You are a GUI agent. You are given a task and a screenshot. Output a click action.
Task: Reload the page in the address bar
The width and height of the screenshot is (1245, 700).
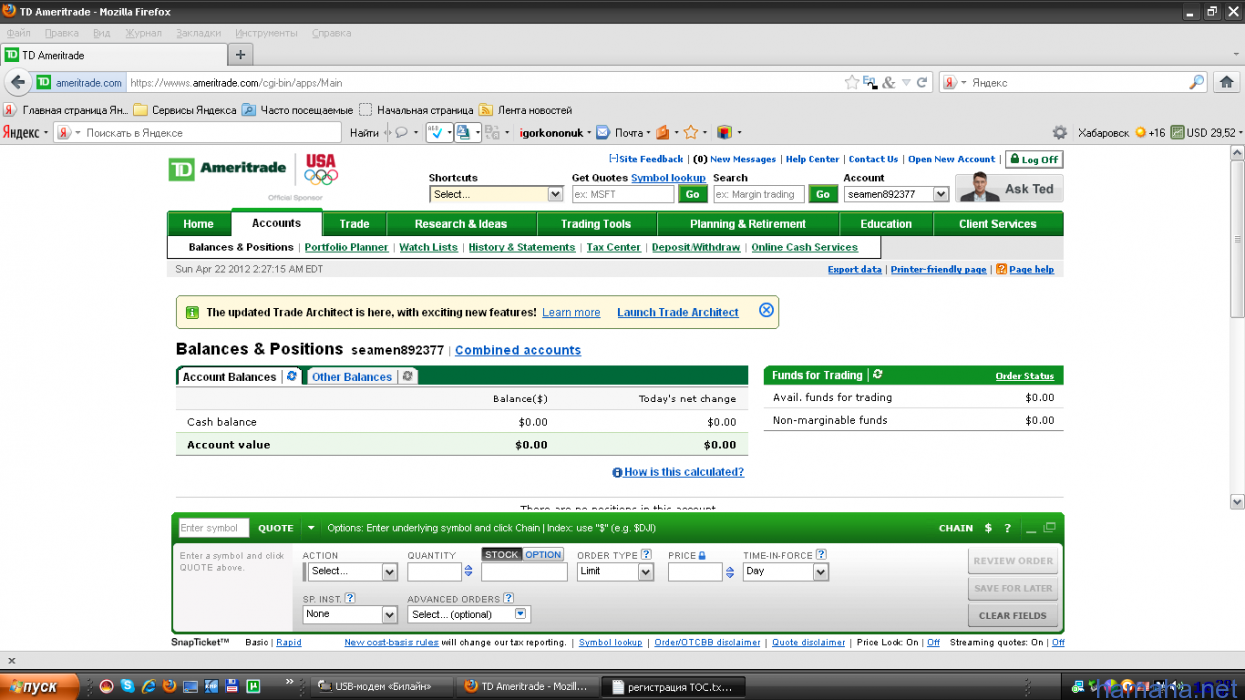(922, 83)
